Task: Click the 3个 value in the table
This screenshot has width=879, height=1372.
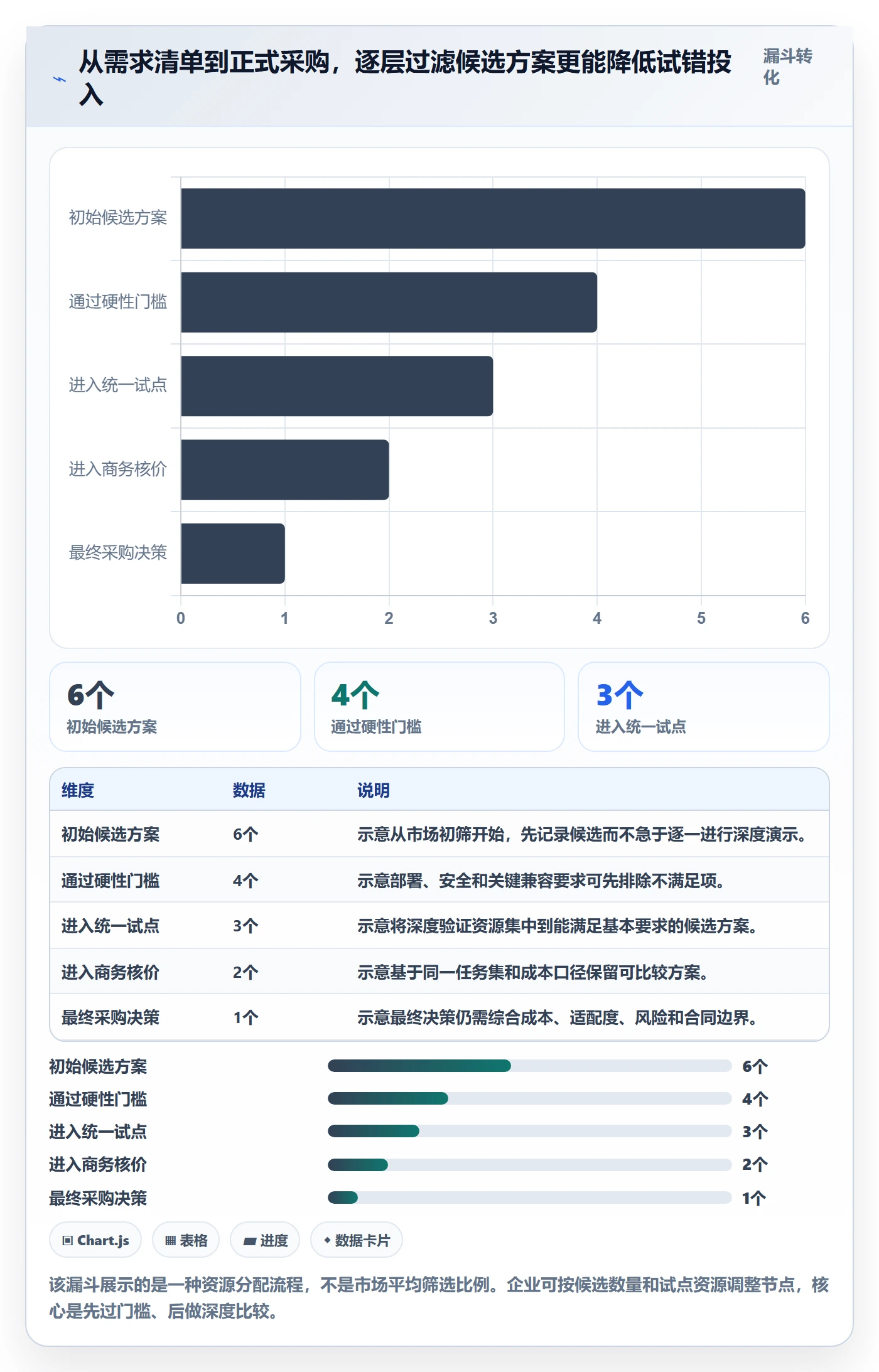Action: (245, 926)
